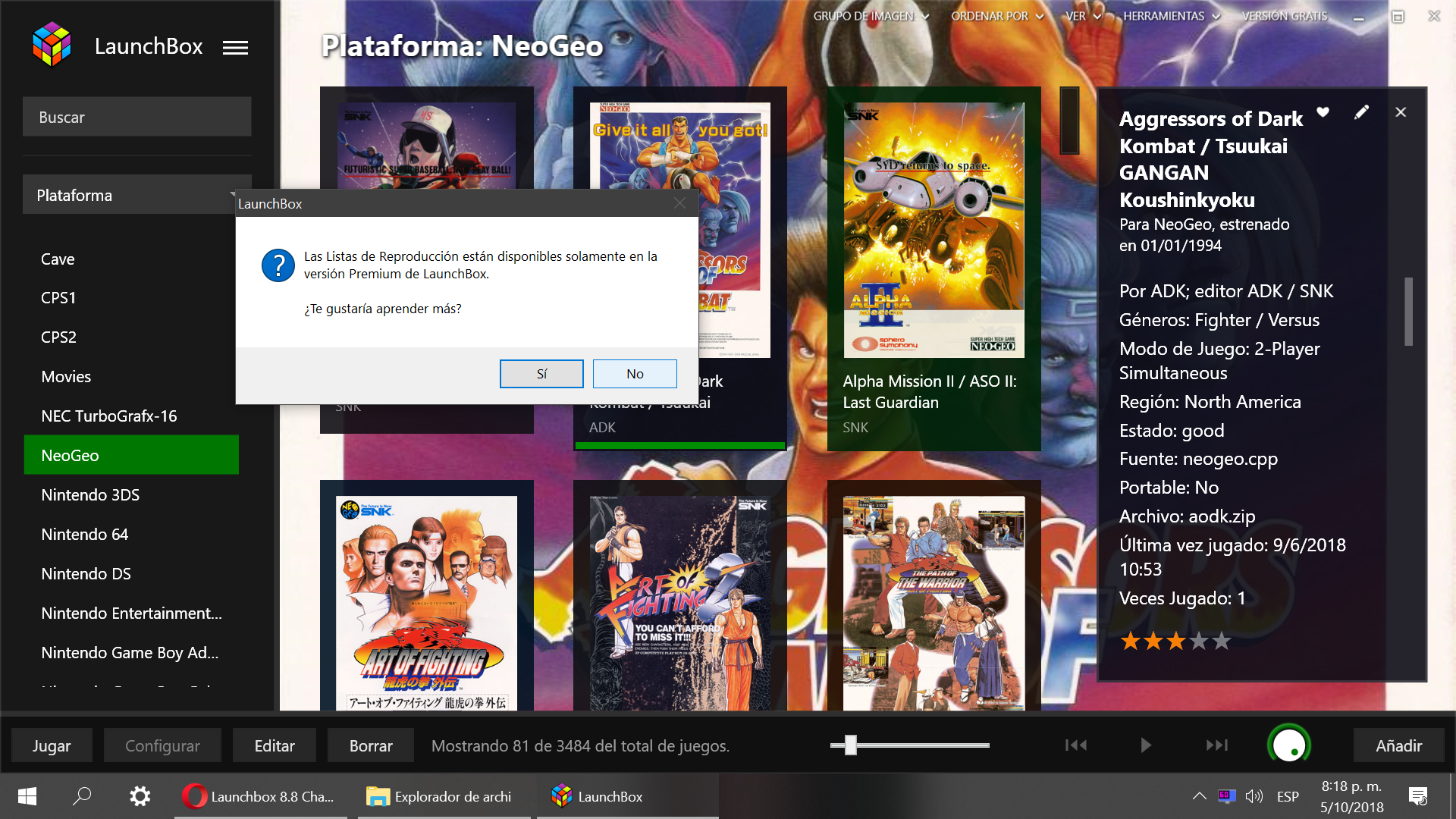The image size is (1456, 819).
Task: Select Alpha Mission II game cover
Action: [x=934, y=230]
